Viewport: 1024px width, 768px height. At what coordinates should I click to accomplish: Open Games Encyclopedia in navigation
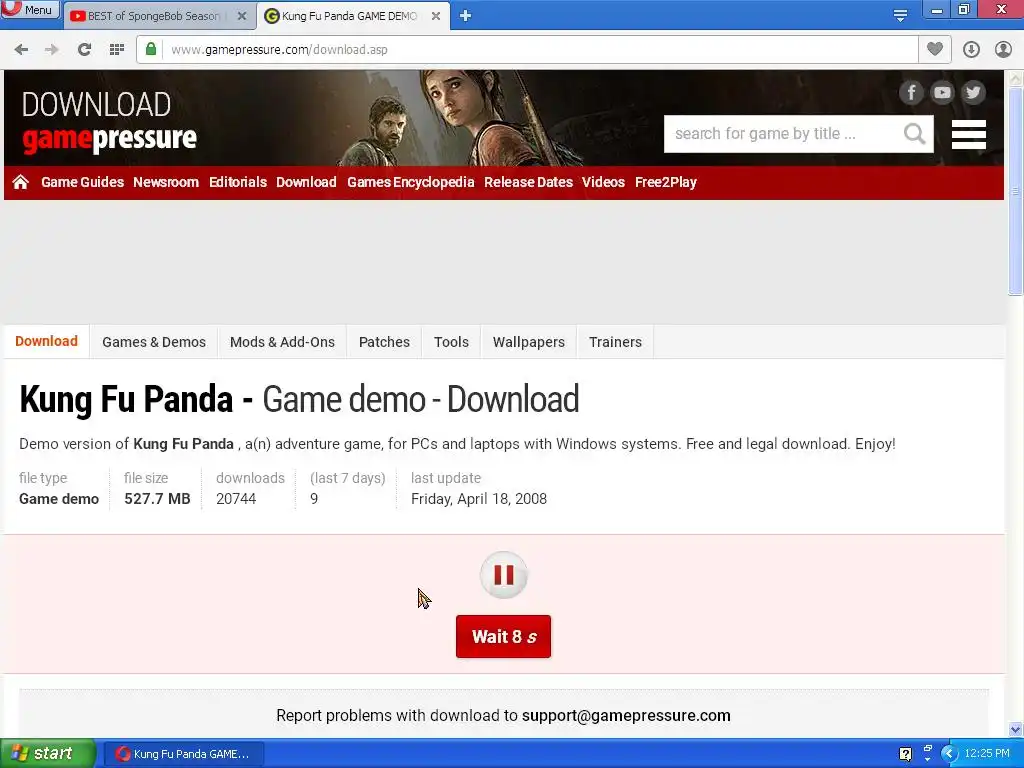click(411, 182)
